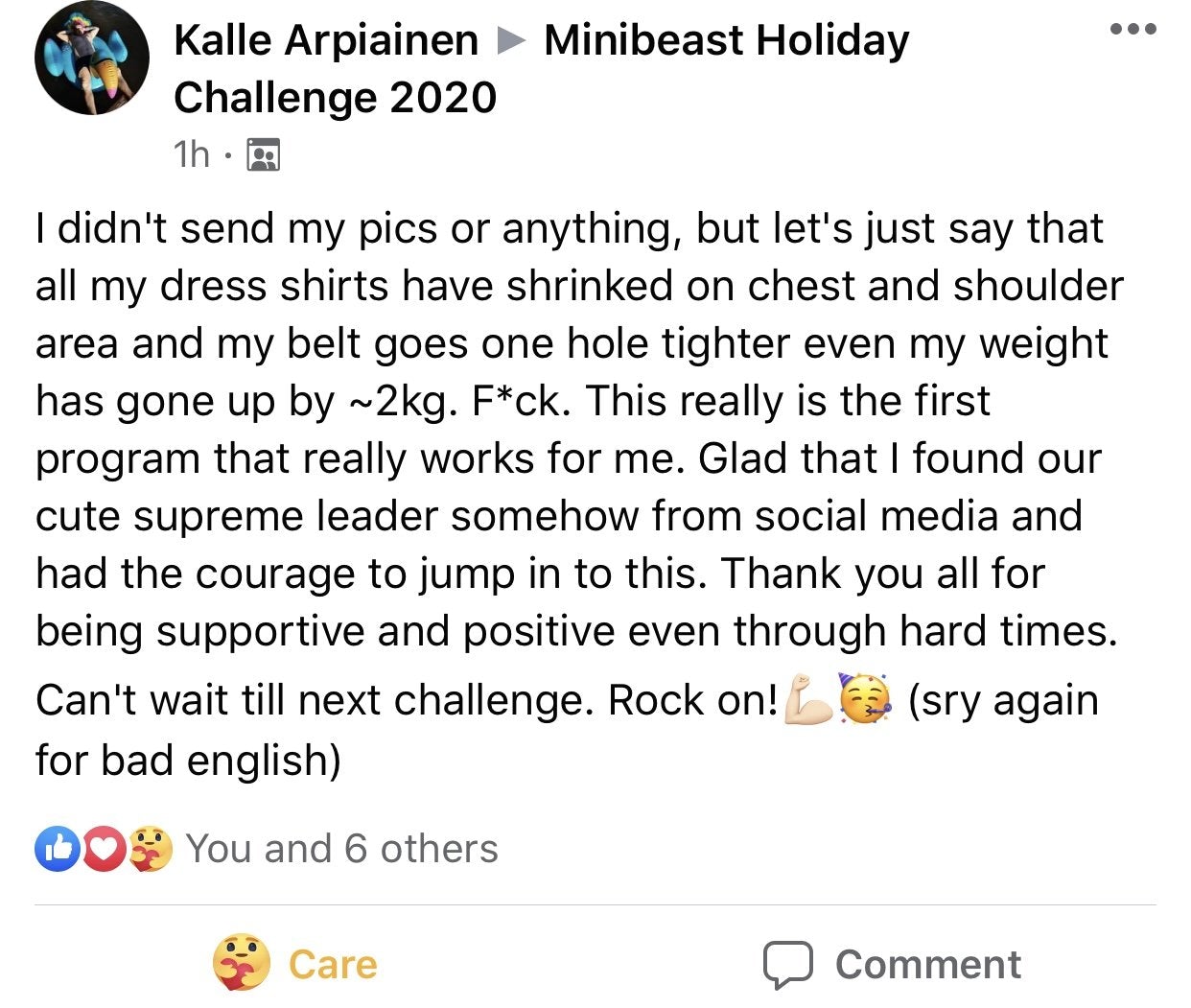1191x1008 pixels.
Task: Click the "Rock on!" text in post
Action: pyautogui.click(x=692, y=701)
